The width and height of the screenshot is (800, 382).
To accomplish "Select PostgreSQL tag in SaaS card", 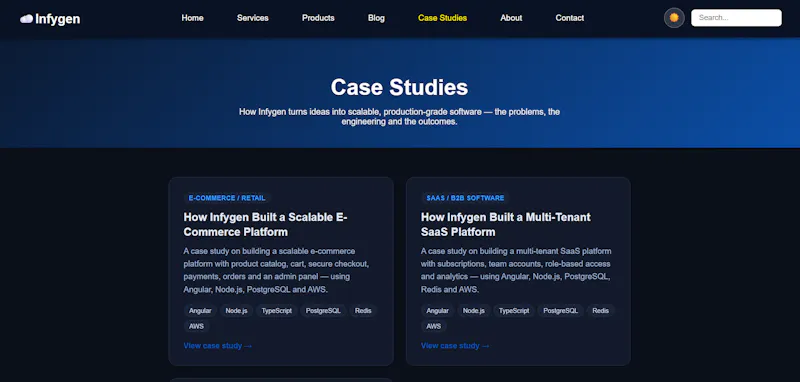I will tap(561, 311).
